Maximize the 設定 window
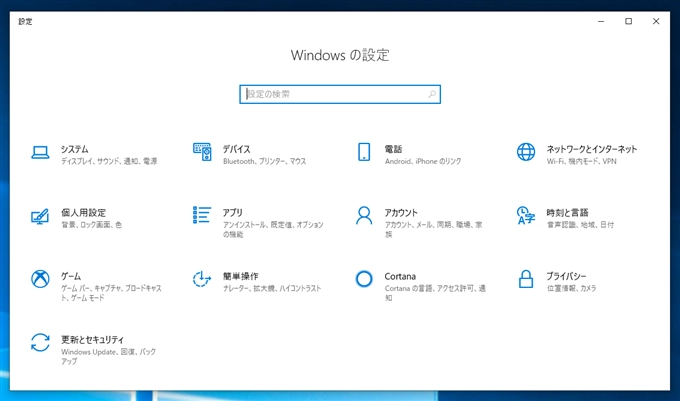The width and height of the screenshot is (680, 401). pyautogui.click(x=628, y=21)
